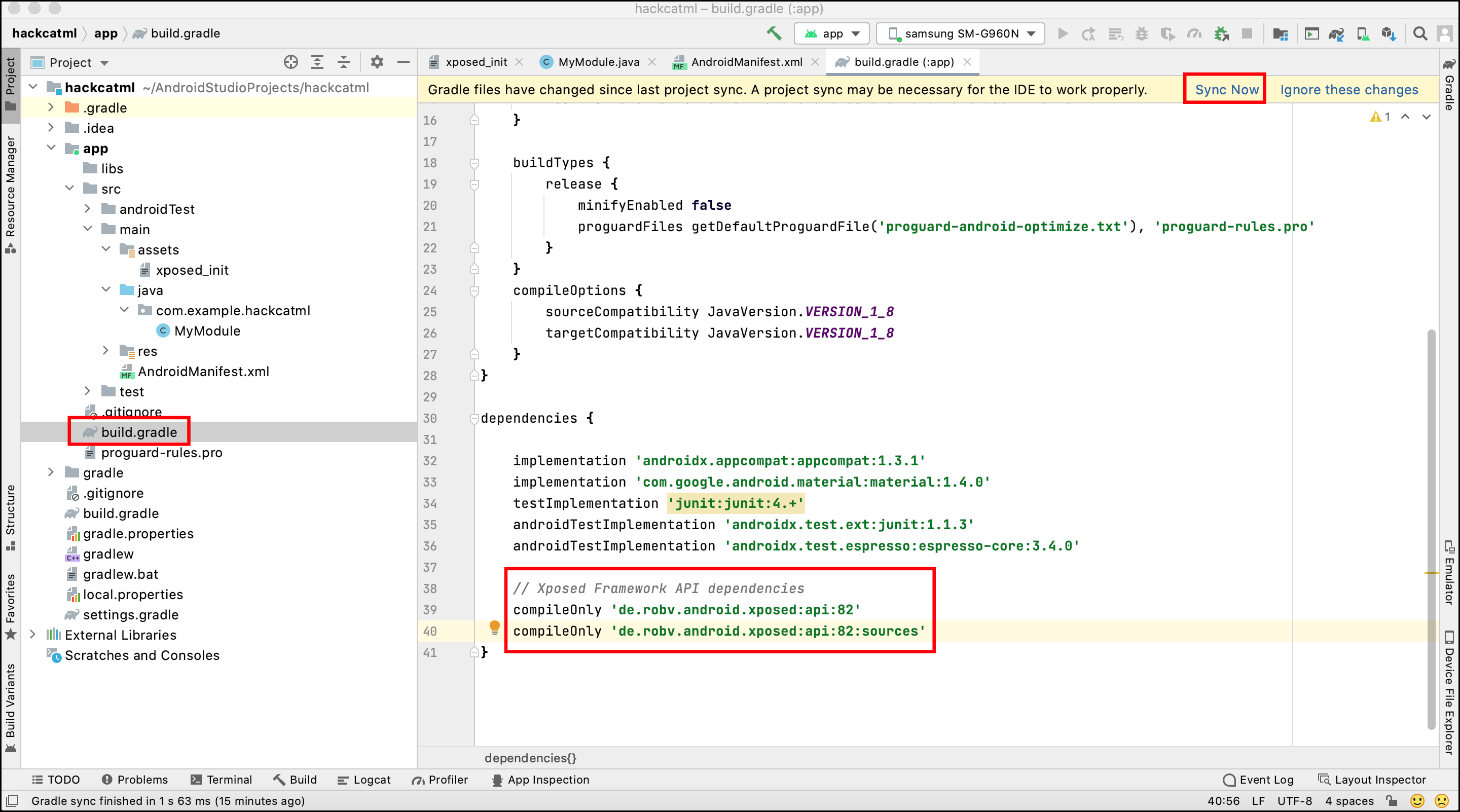Viewport: 1460px width, 812px height.
Task: Toggle the Gradle tool window on right
Action: [x=1449, y=85]
